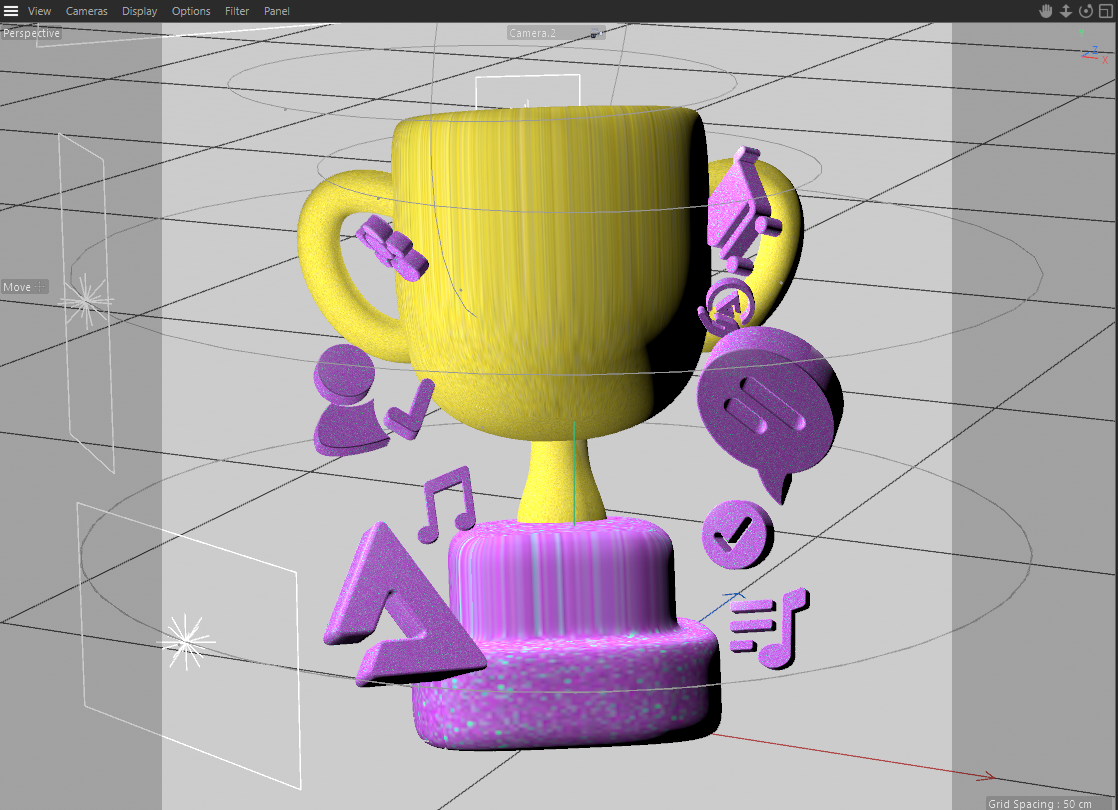Open the viewport hamburger menu

point(11,11)
